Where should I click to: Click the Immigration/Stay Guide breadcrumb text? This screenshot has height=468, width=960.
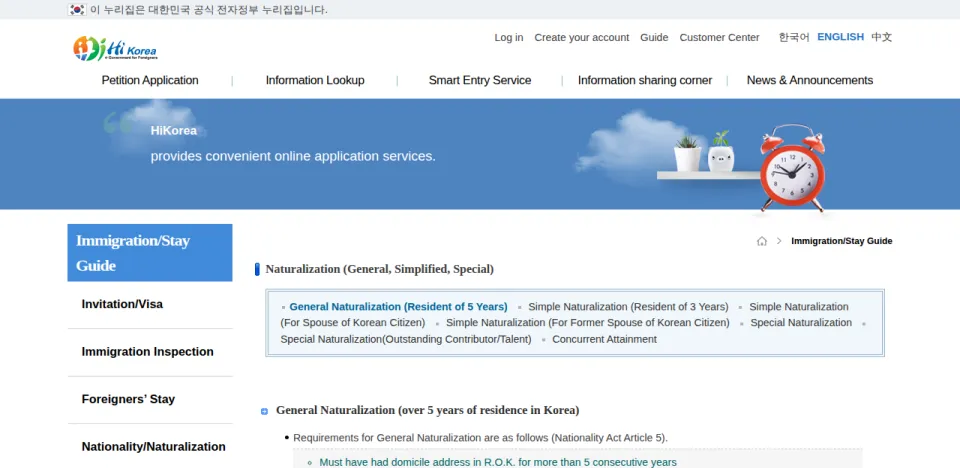pos(841,241)
